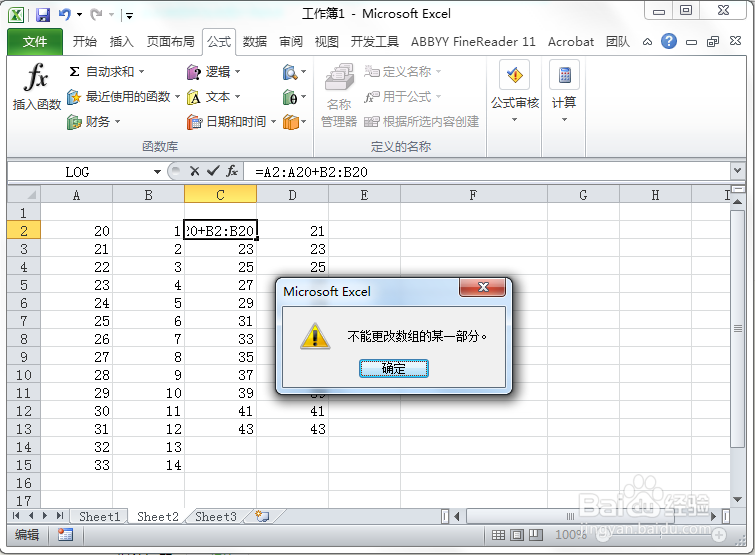The image size is (755, 555).
Task: Open Lookup and Reference functions icon
Action: pyautogui.click(x=294, y=72)
